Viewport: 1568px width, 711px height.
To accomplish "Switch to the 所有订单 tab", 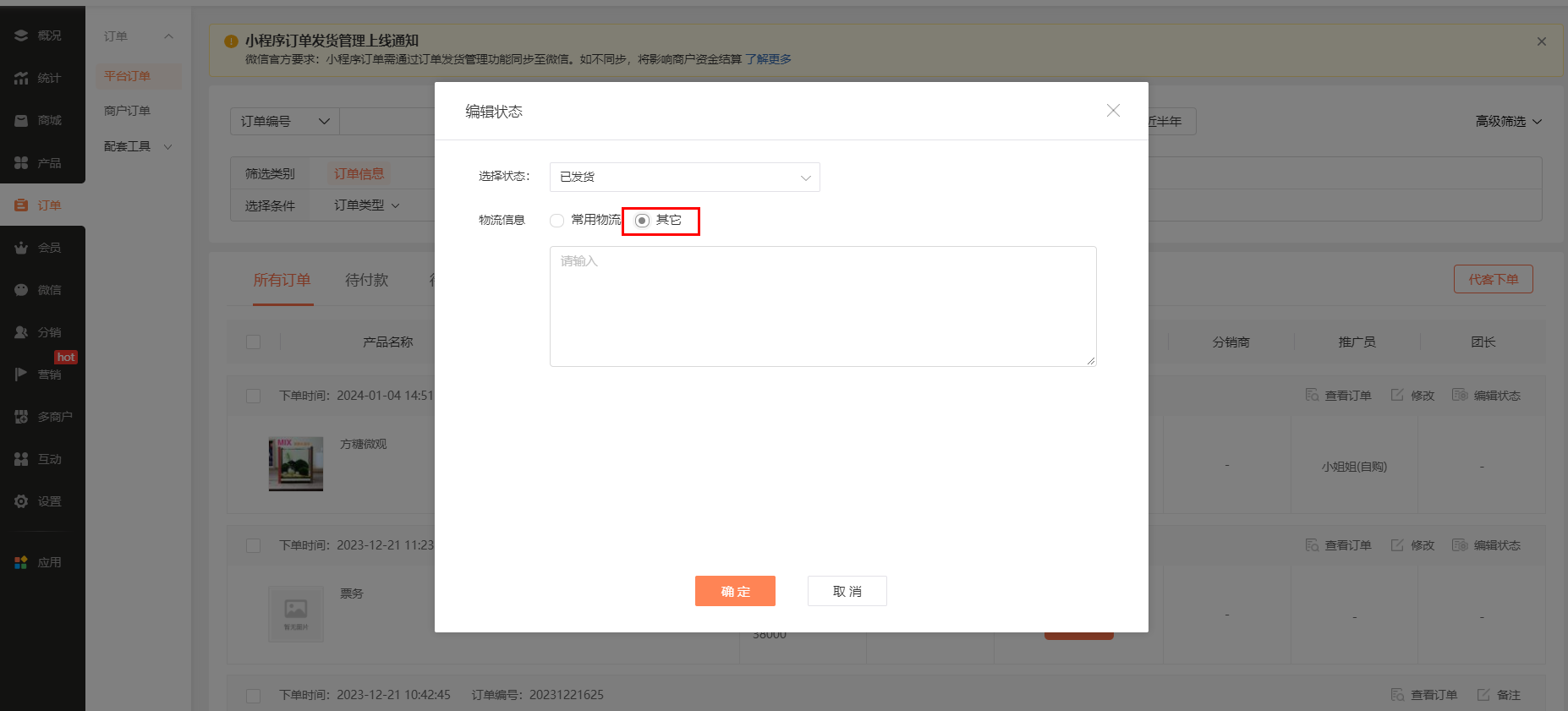I will point(282,280).
